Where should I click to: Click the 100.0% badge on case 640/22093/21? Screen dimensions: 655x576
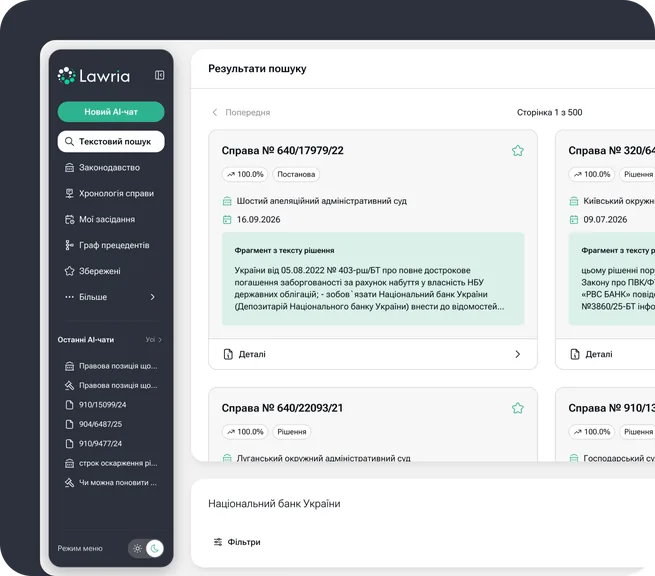[245, 432]
